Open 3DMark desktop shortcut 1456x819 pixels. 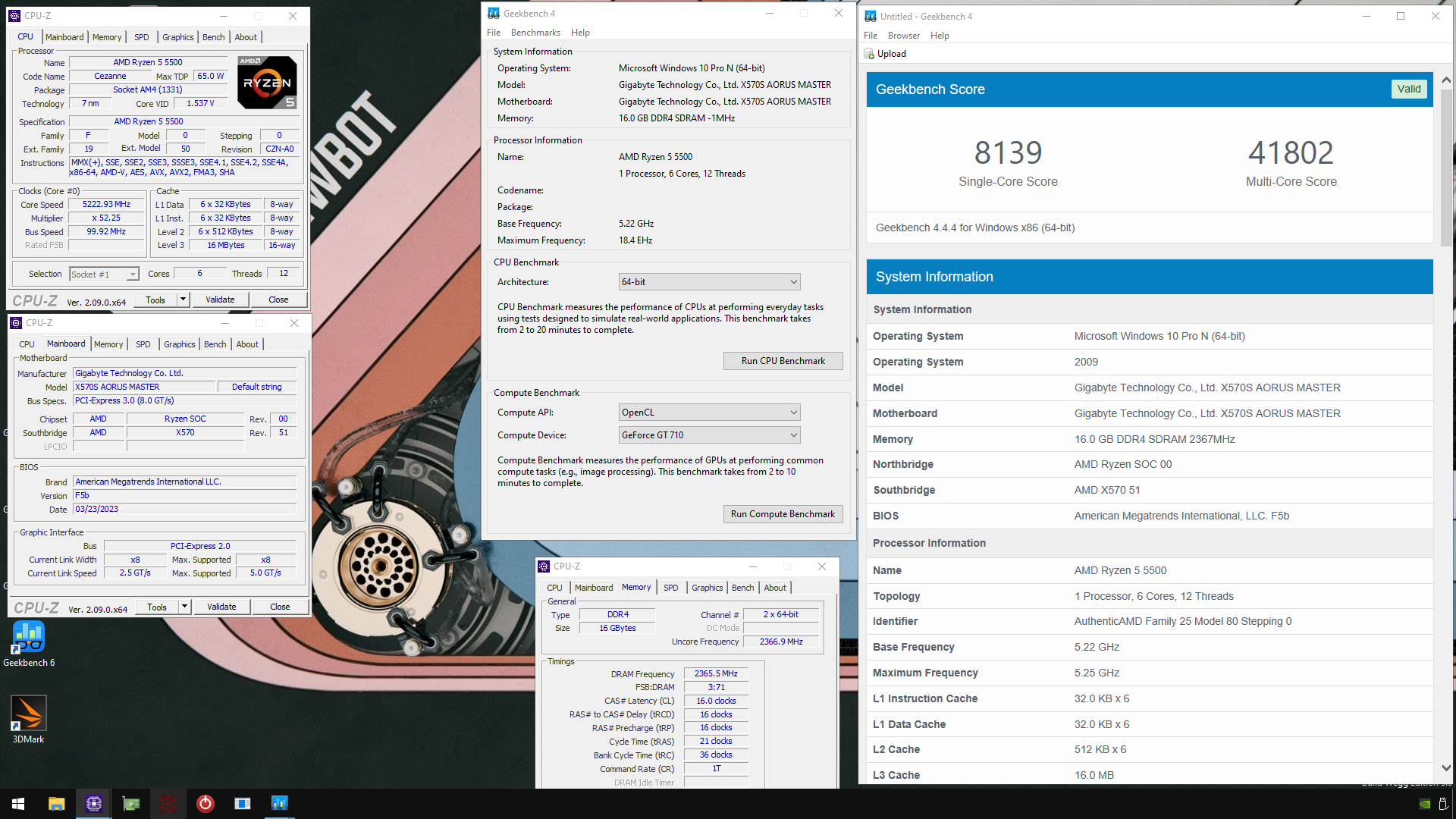click(28, 719)
